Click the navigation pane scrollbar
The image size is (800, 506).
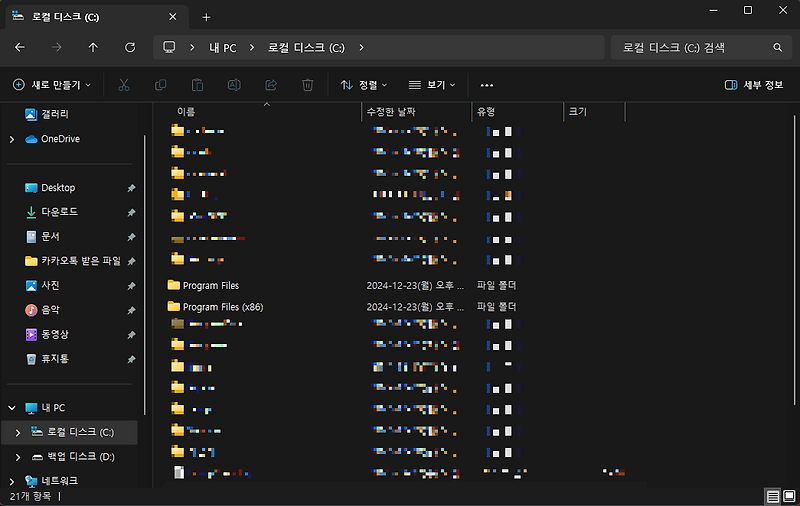coord(145,275)
